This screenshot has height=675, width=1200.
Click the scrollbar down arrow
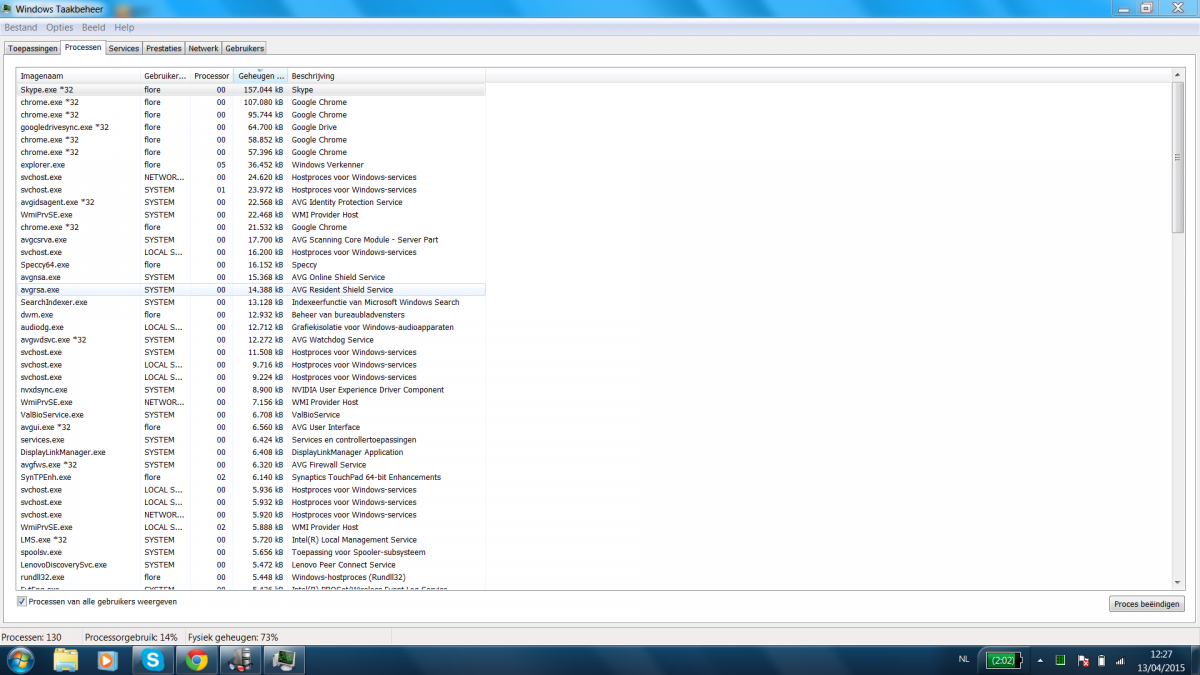pyautogui.click(x=1177, y=581)
